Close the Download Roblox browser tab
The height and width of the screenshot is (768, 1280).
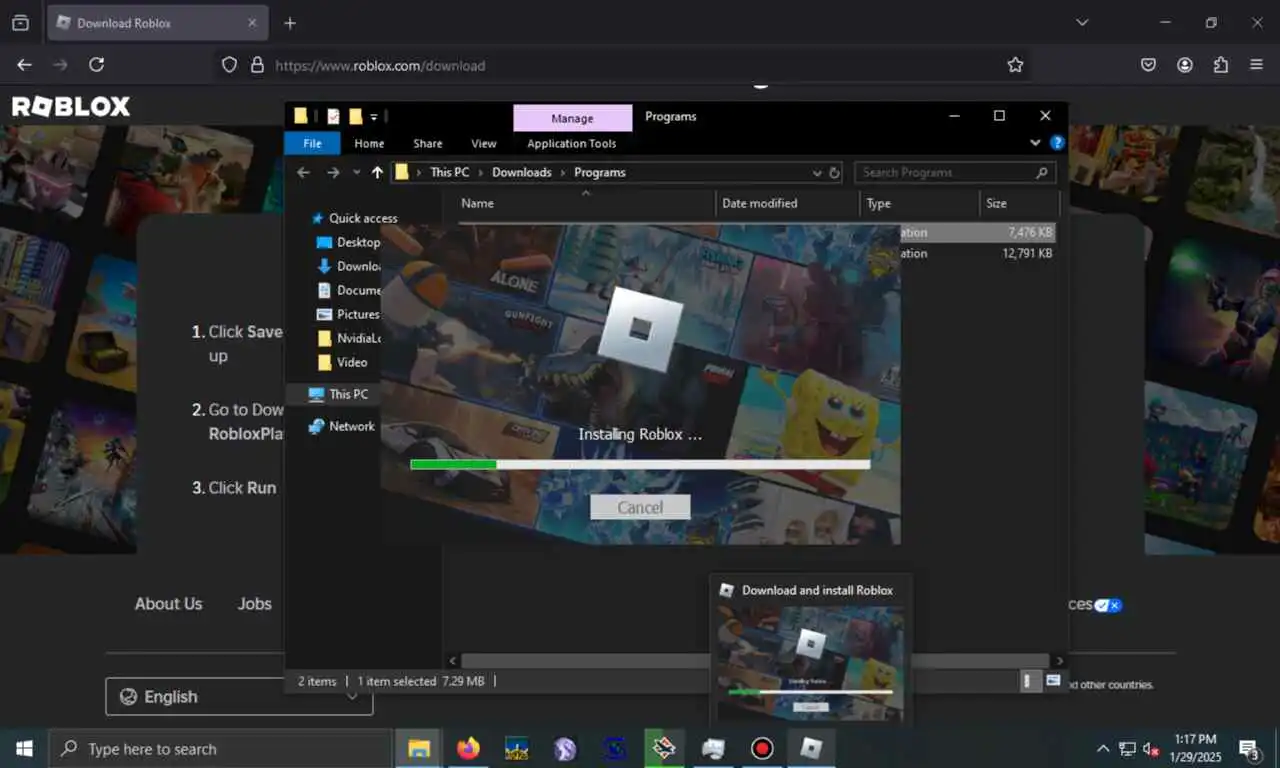coord(252,23)
